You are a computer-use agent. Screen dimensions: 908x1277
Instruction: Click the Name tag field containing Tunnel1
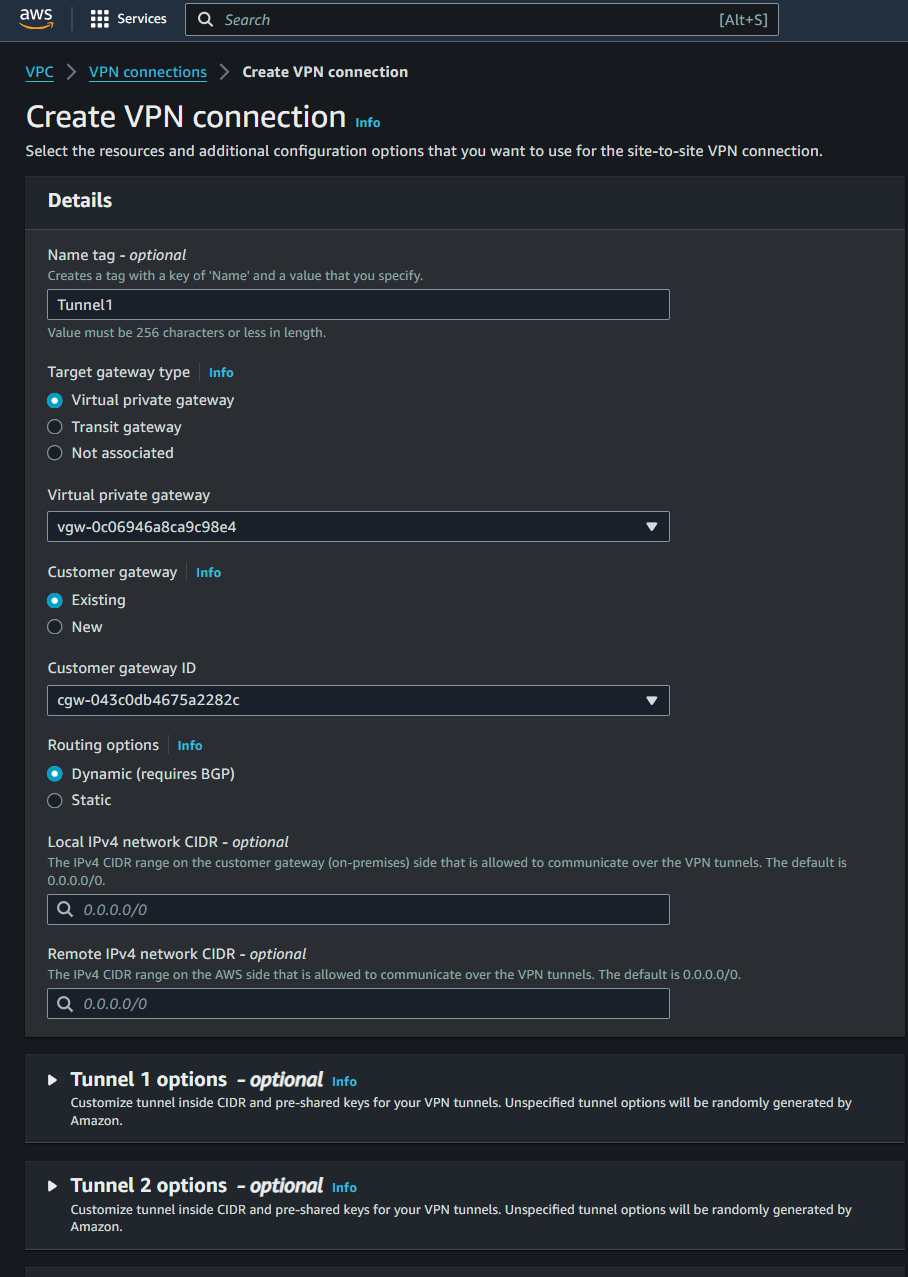(358, 304)
